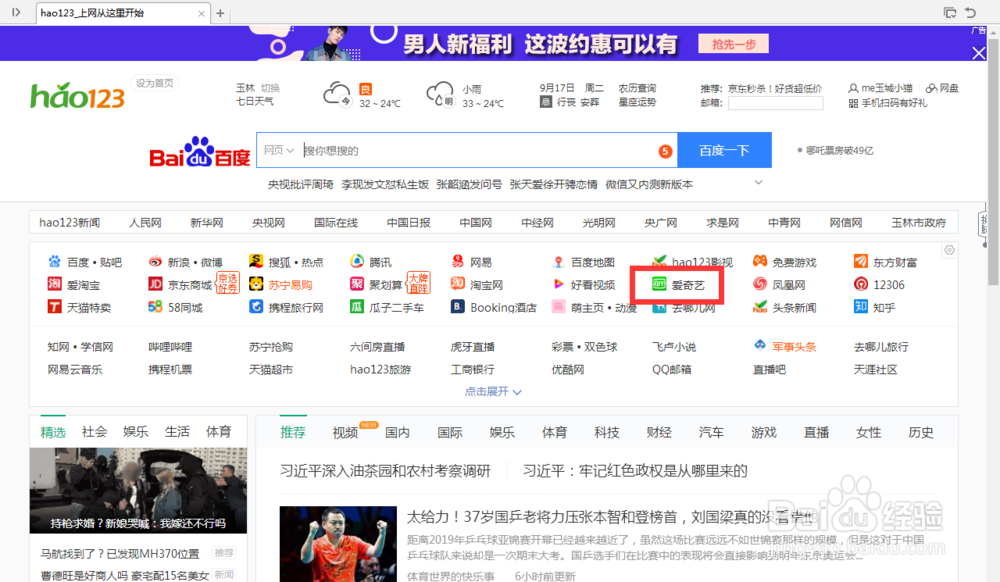Click the 知乎 icon
Screen dimensions: 1000x582
click(x=860, y=307)
